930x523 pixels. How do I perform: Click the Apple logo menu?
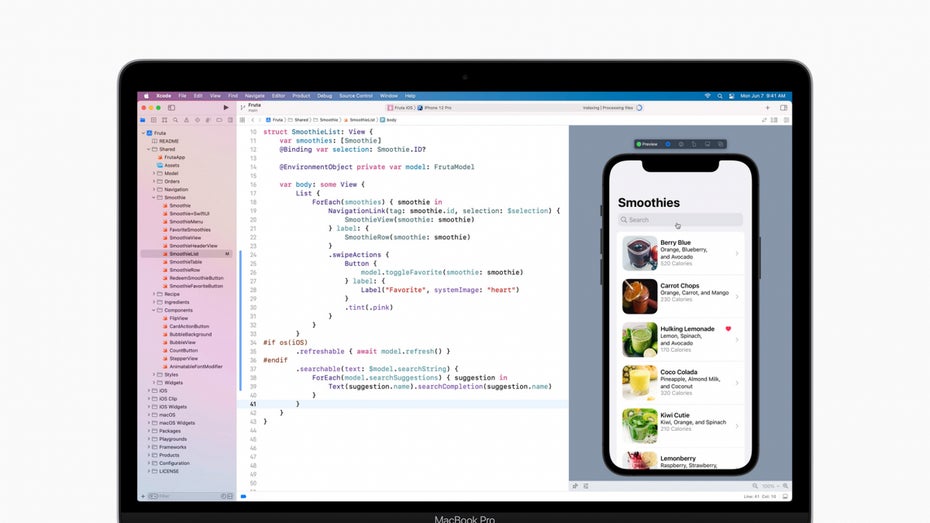coord(146,96)
